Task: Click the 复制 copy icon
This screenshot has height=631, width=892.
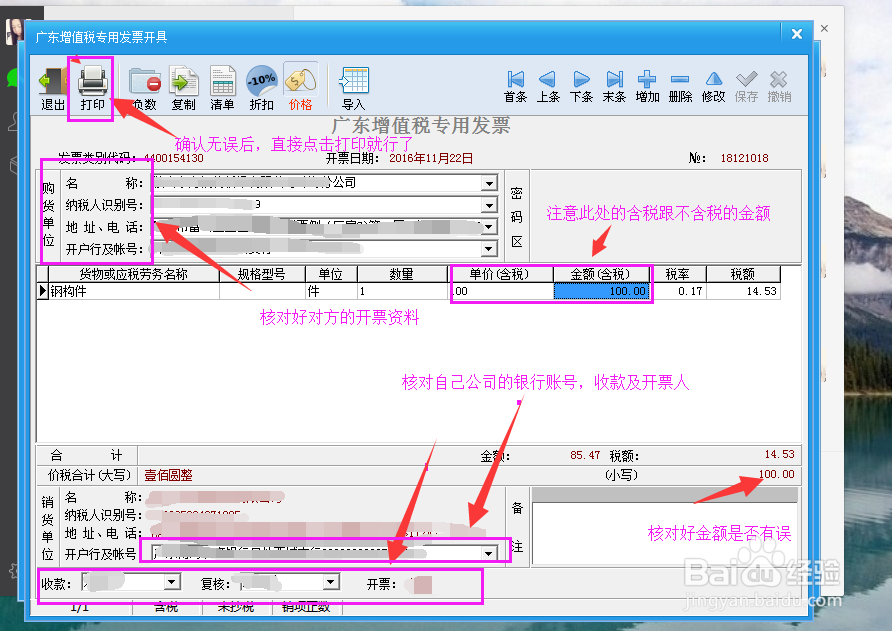Action: coord(183,88)
